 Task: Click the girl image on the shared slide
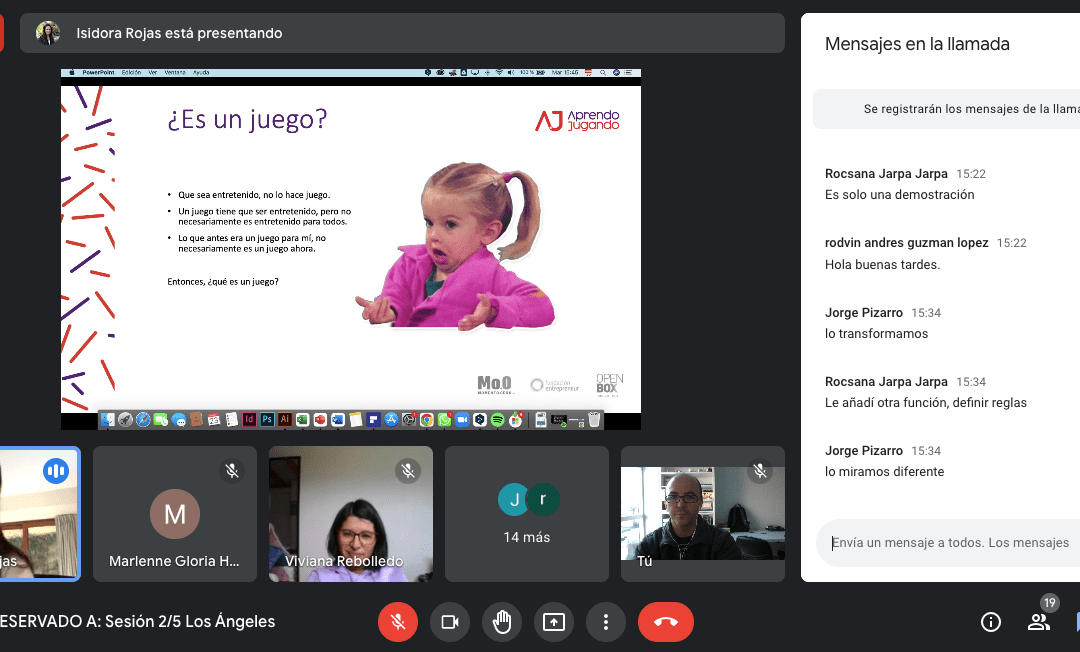point(456,246)
